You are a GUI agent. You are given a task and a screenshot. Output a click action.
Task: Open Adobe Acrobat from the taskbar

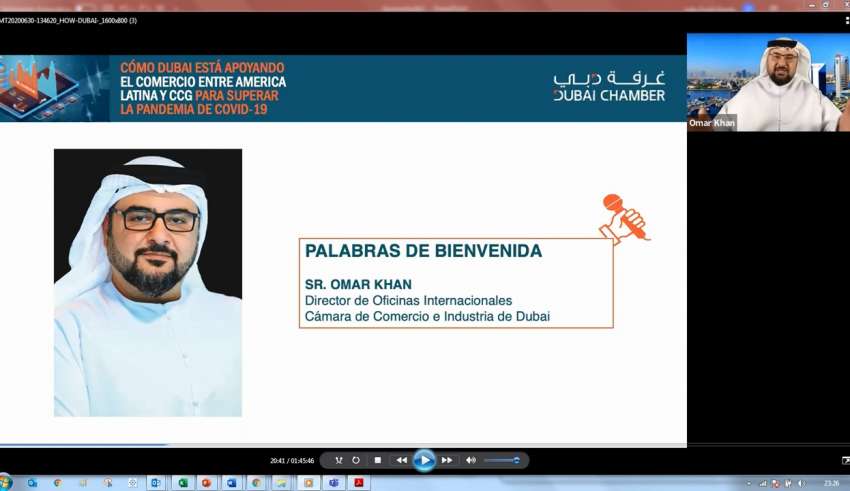tap(358, 483)
